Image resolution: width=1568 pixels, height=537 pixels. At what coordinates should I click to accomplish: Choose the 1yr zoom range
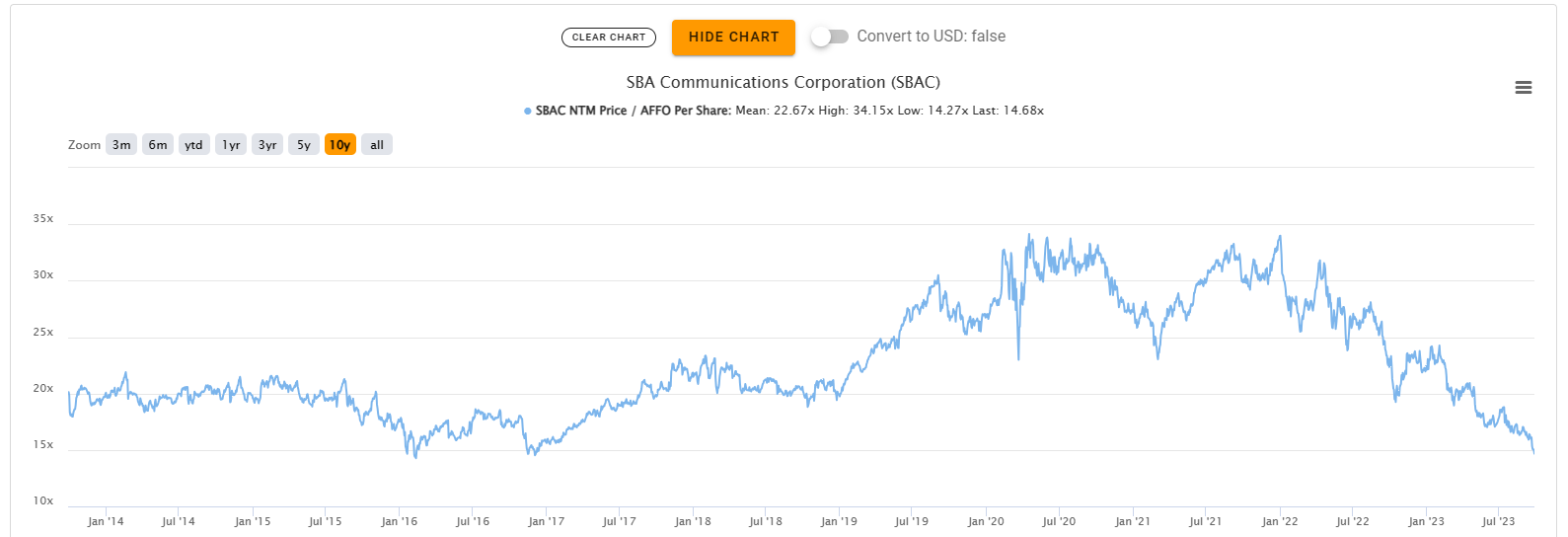(231, 145)
